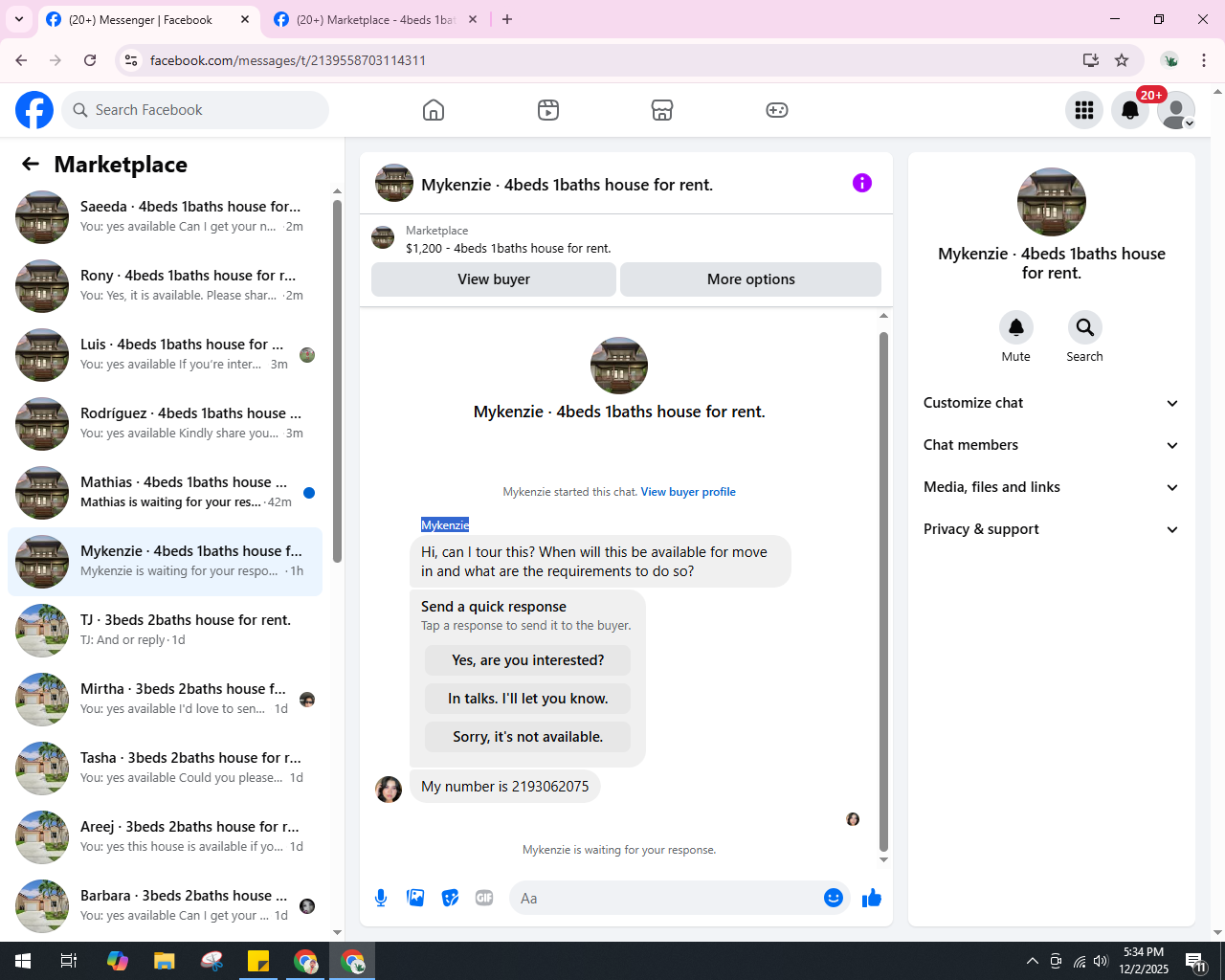Go back in browser history

[x=21, y=60]
